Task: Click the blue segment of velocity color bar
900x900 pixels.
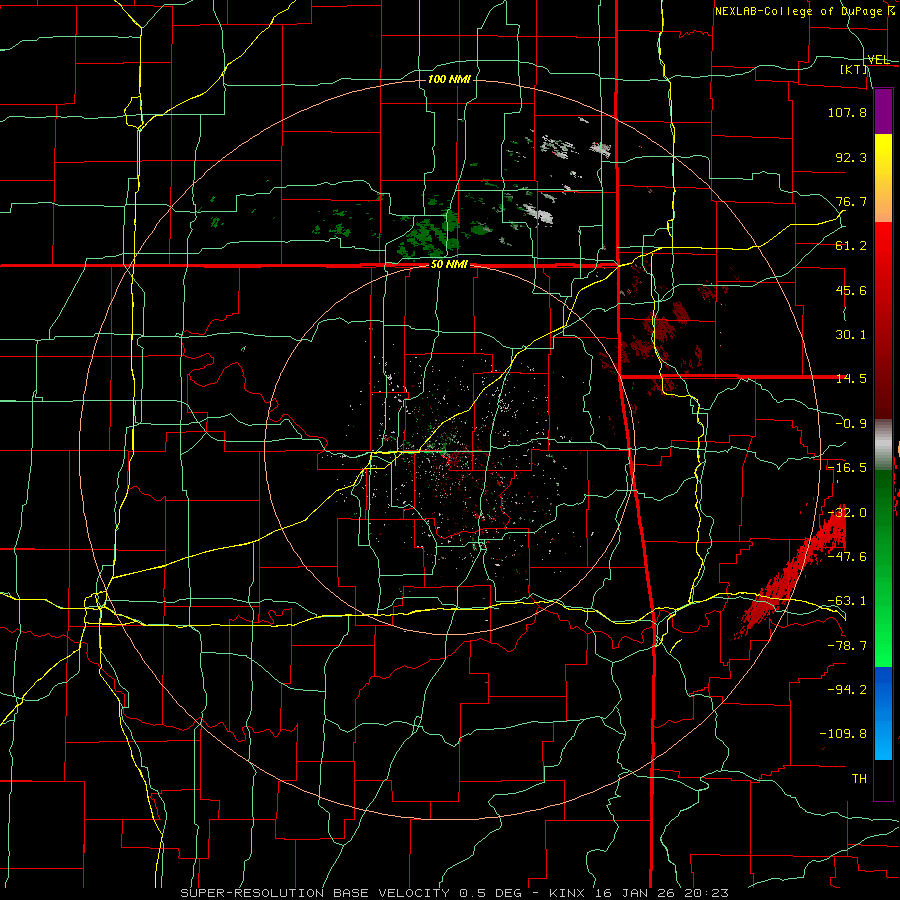Action: point(883,713)
